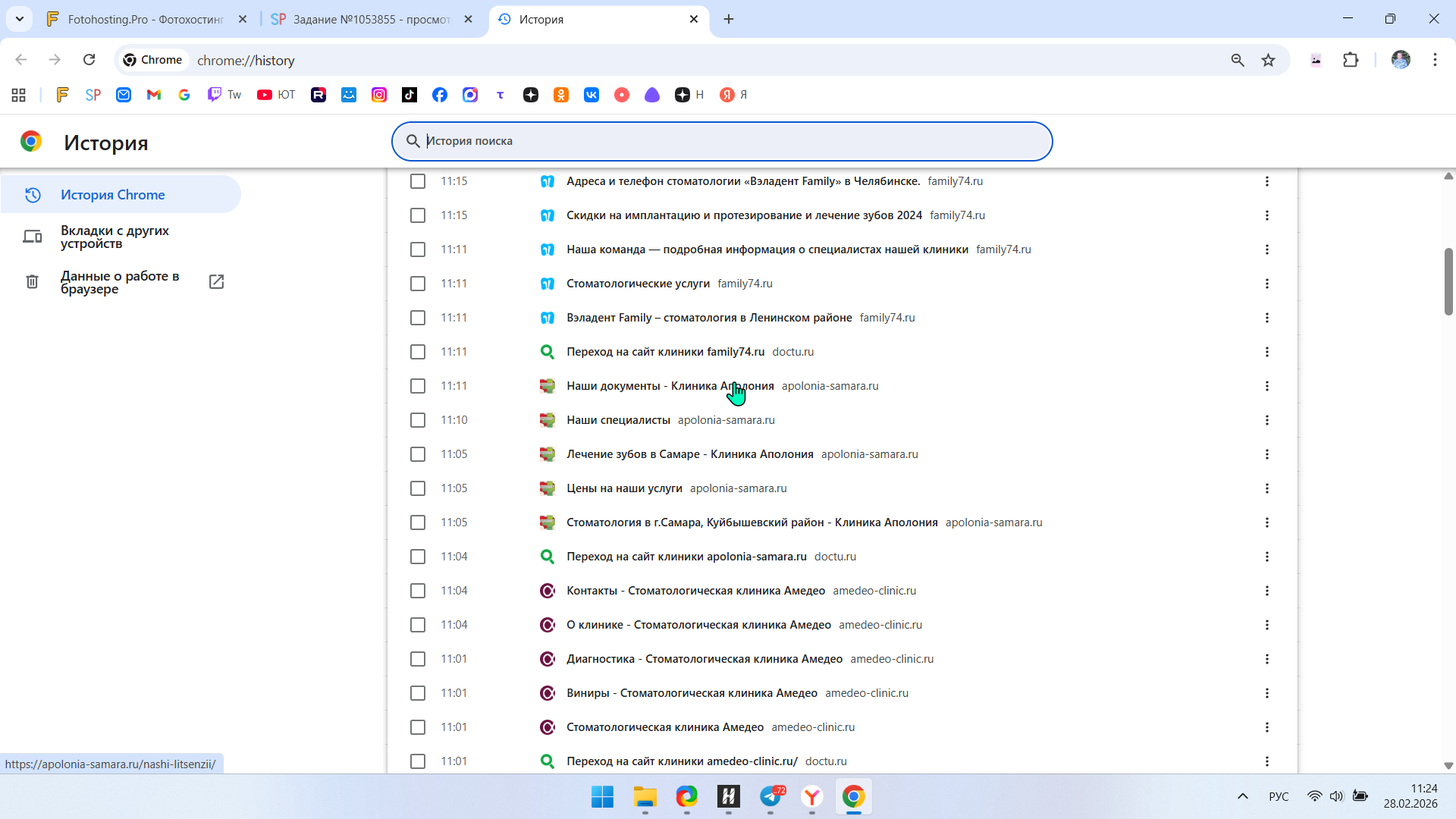This screenshot has height=819, width=1456.
Task: Switch to the Fotohosting.Pro tab
Action: 146,19
